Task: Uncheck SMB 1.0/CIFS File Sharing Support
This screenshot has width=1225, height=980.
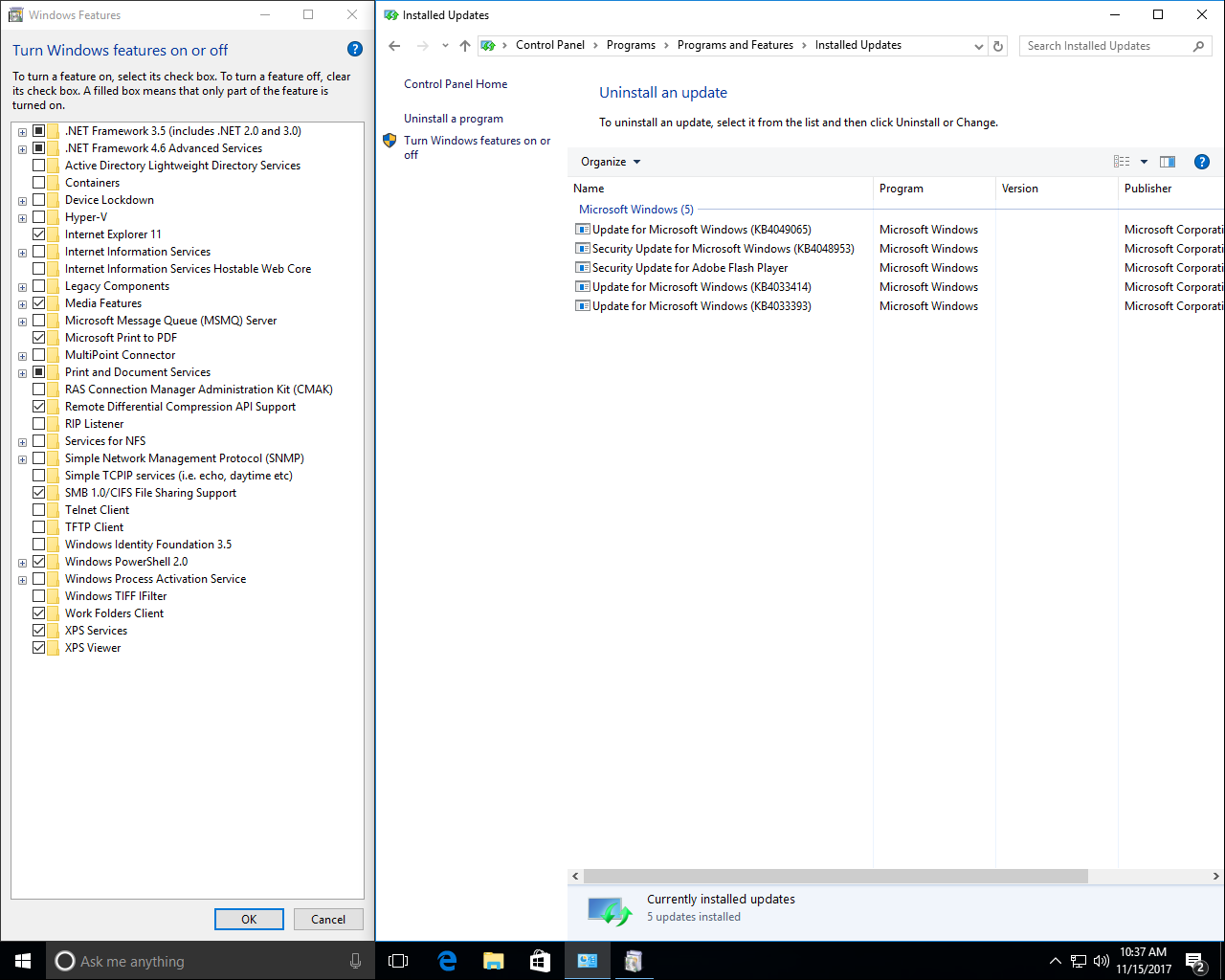Action: 39,493
